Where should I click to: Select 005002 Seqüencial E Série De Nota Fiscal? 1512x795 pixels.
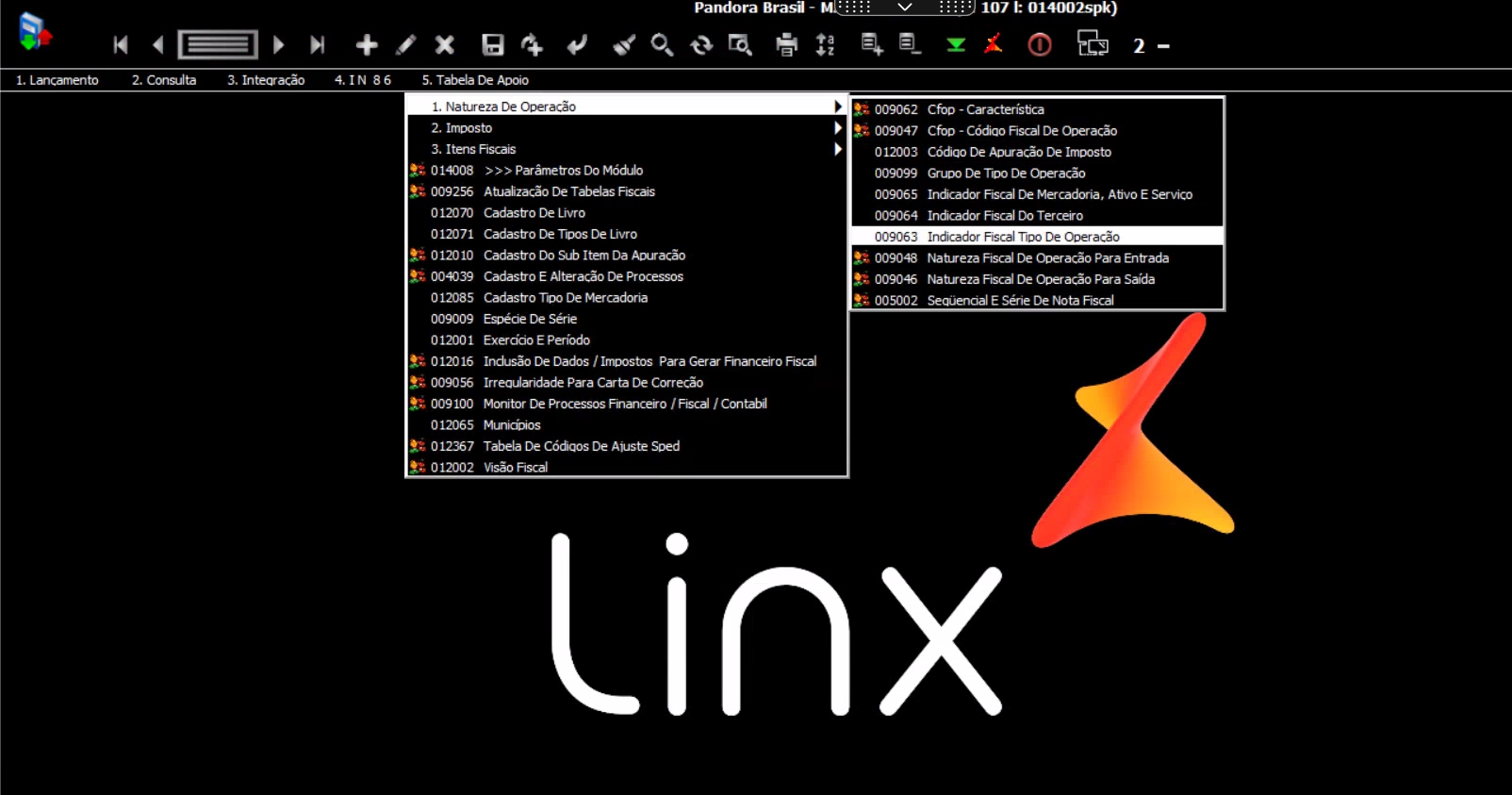click(1037, 301)
